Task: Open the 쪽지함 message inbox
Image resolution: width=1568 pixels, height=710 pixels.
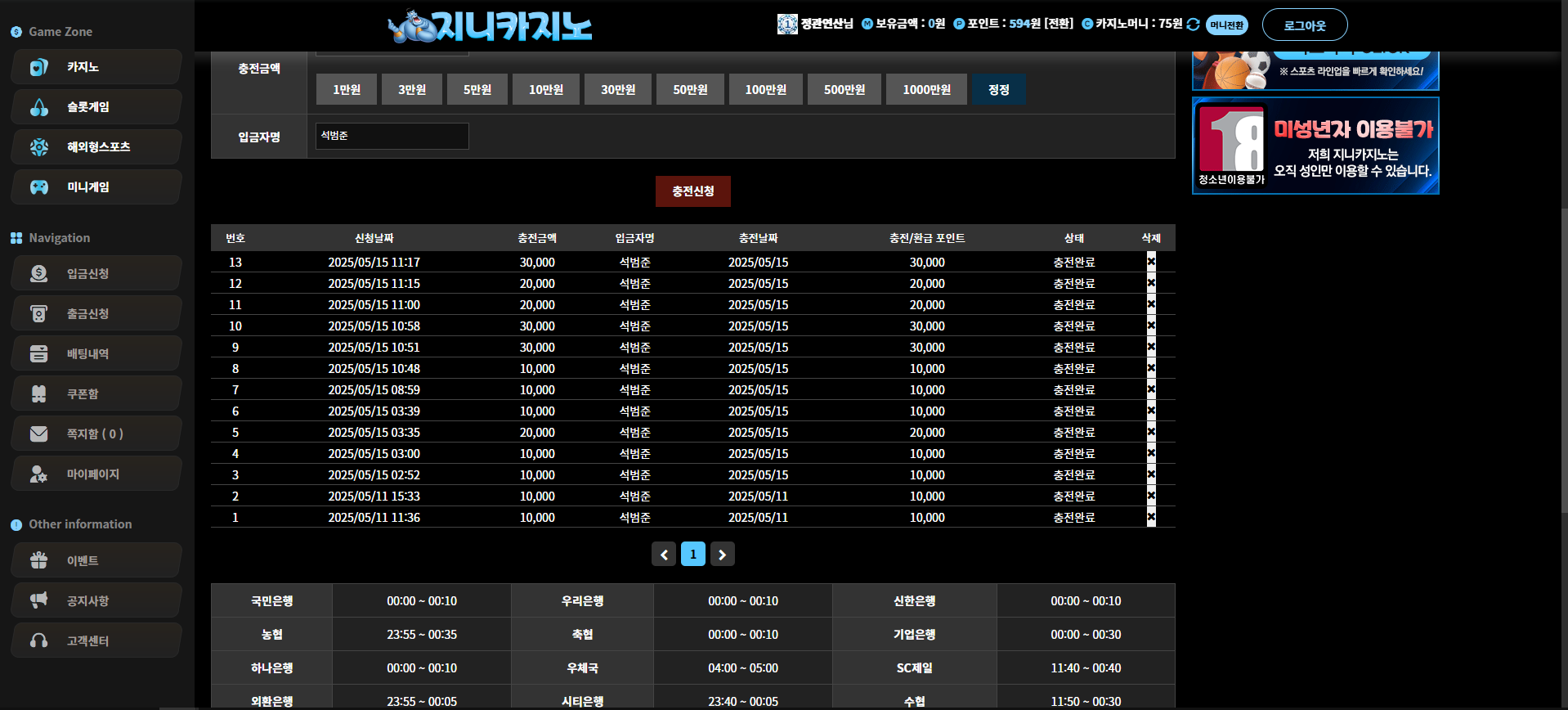Action: 96,434
